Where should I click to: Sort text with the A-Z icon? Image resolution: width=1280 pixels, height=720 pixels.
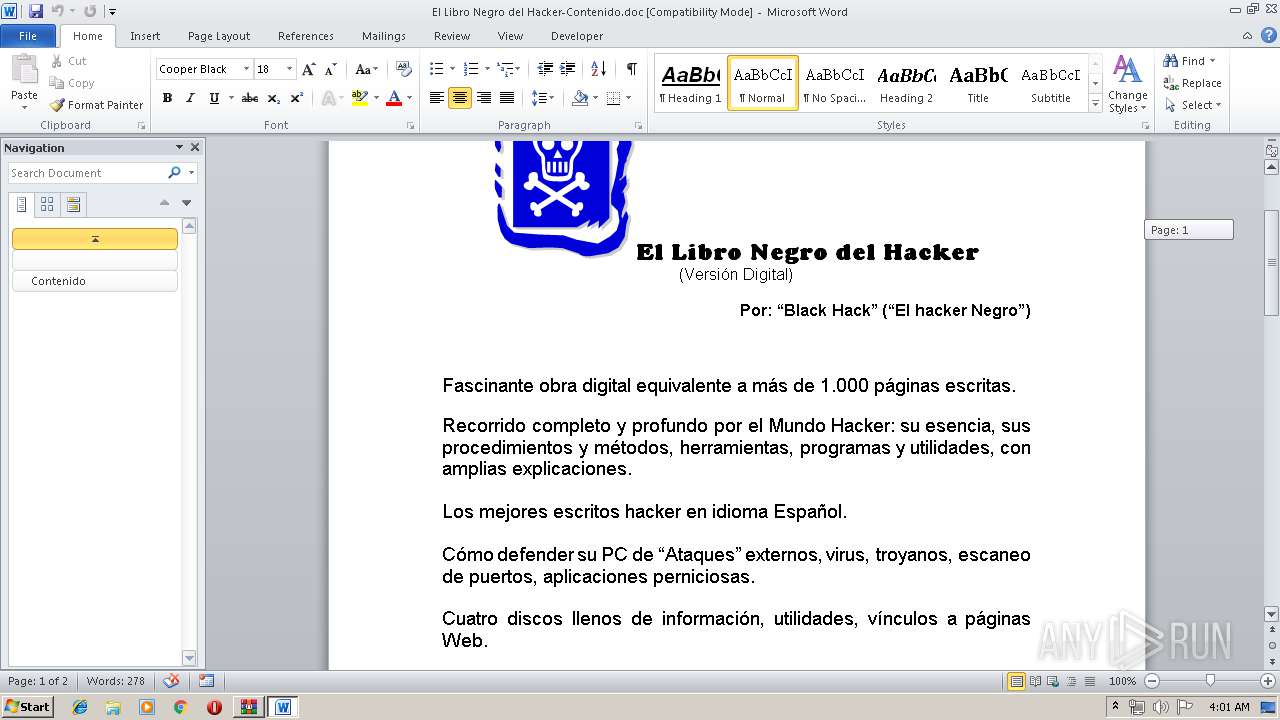click(599, 69)
